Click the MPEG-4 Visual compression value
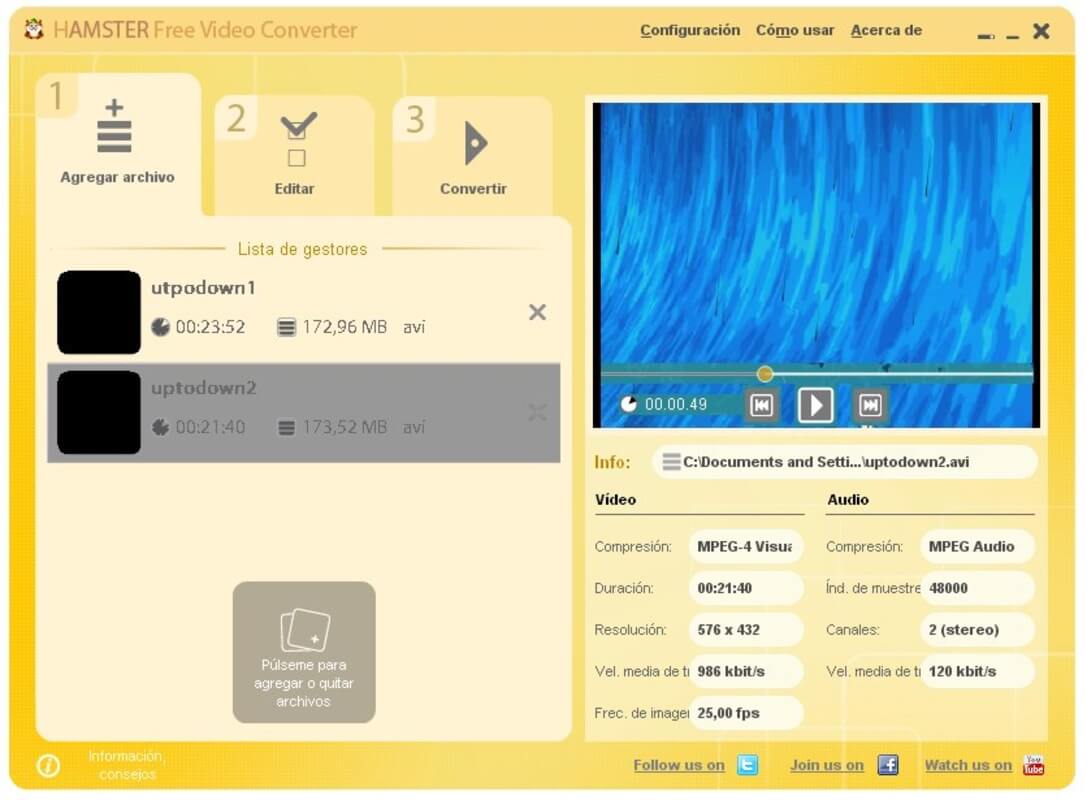Viewport: 1087px width, 800px height. pos(745,546)
